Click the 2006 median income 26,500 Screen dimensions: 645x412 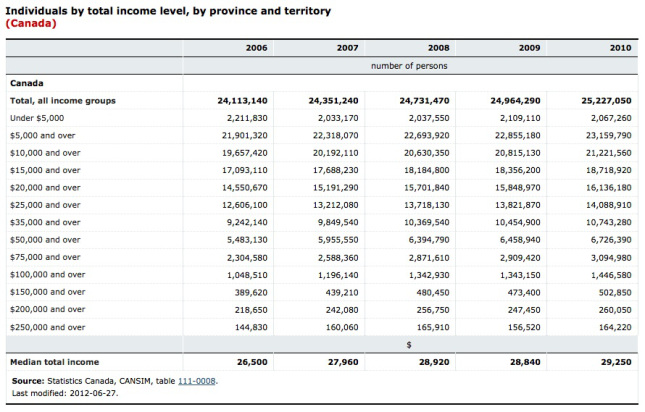coord(252,362)
